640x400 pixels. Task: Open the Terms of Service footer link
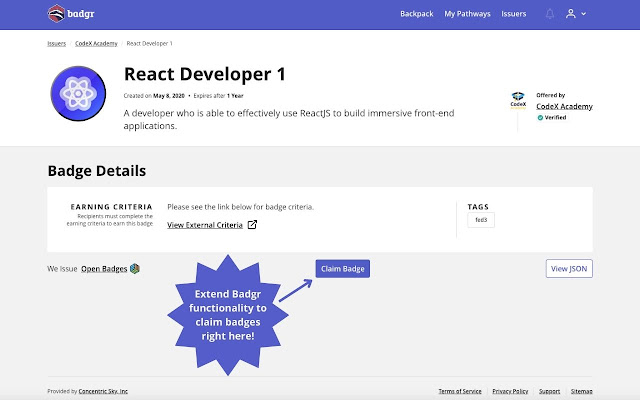(460, 391)
